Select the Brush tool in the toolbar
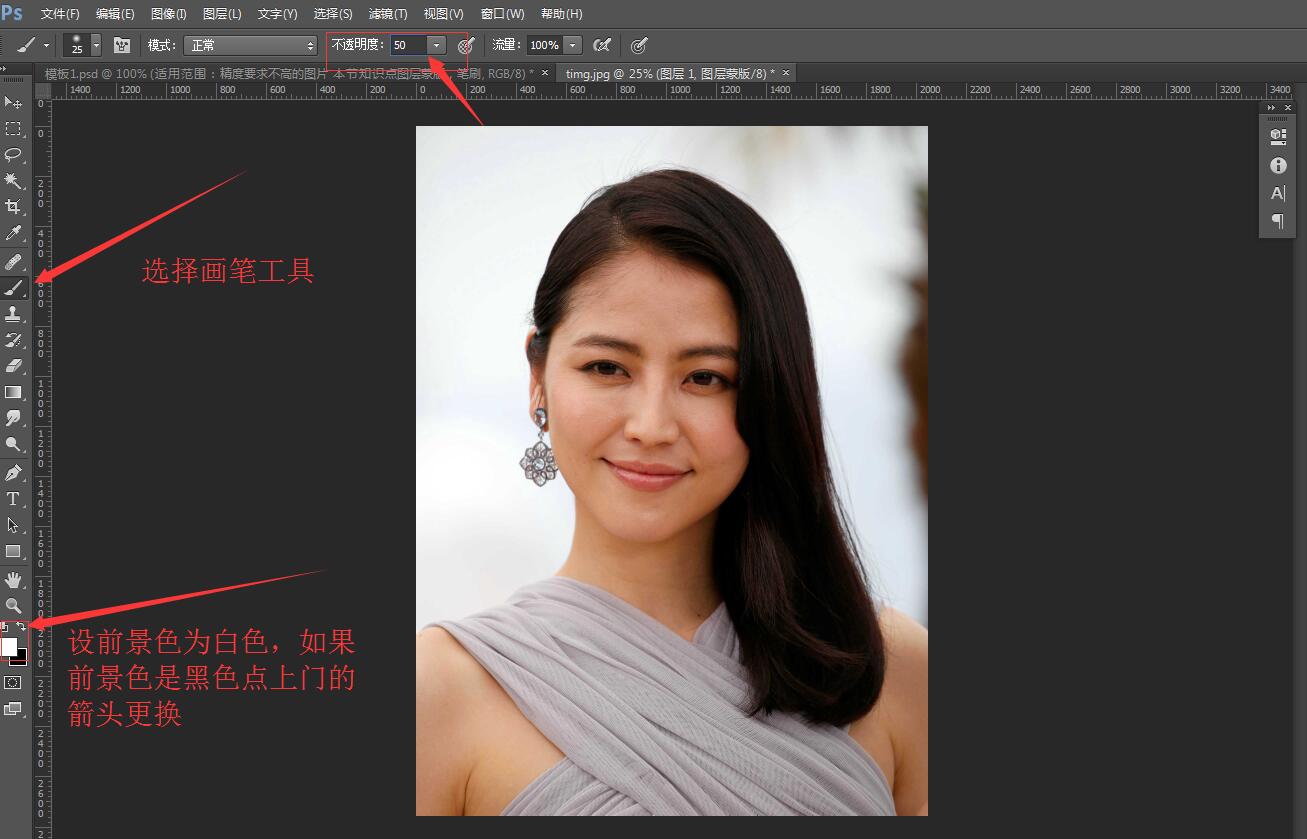The height and width of the screenshot is (839, 1307). pos(13,288)
